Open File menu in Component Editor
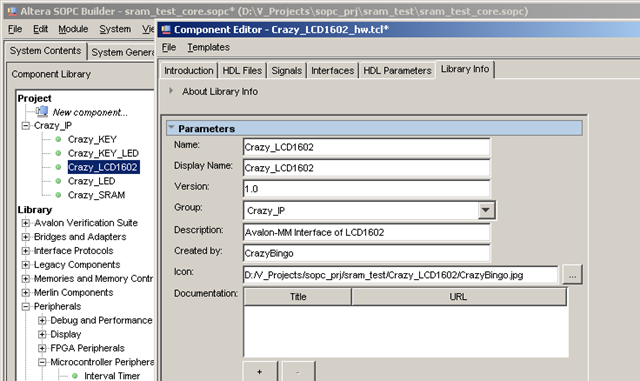The height and width of the screenshot is (381, 640). (169, 47)
